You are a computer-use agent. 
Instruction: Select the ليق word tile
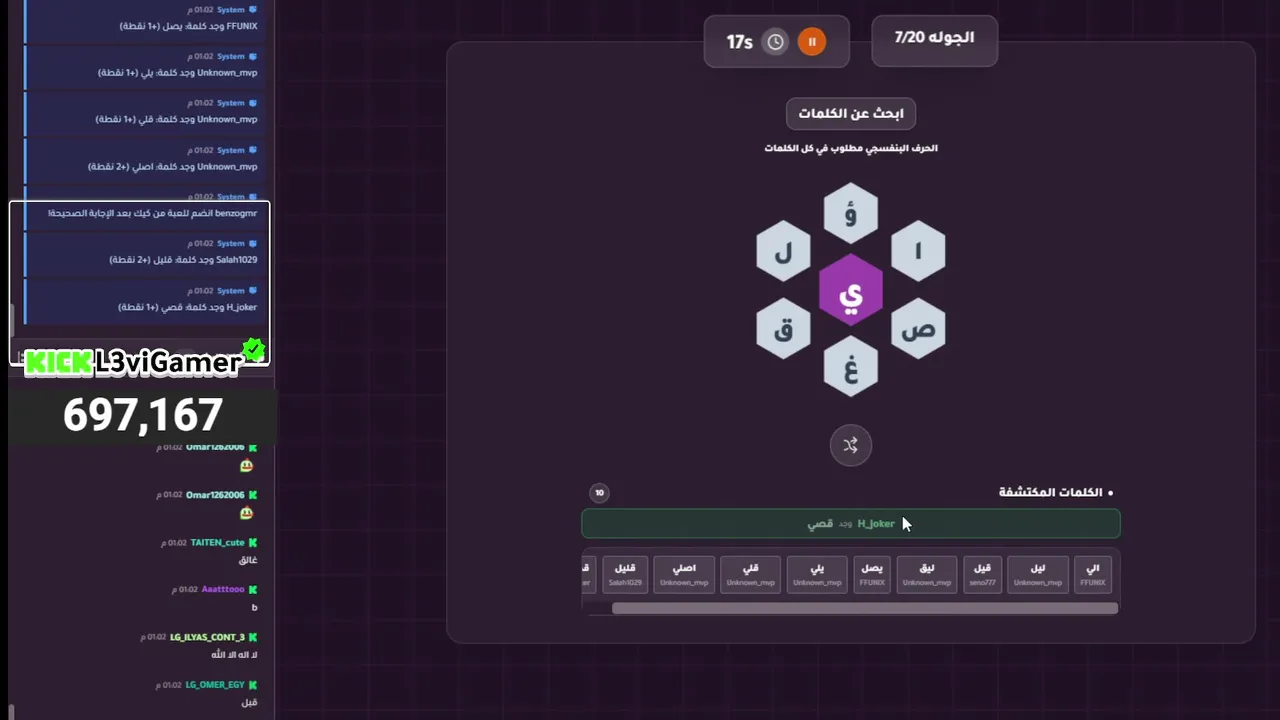click(927, 574)
